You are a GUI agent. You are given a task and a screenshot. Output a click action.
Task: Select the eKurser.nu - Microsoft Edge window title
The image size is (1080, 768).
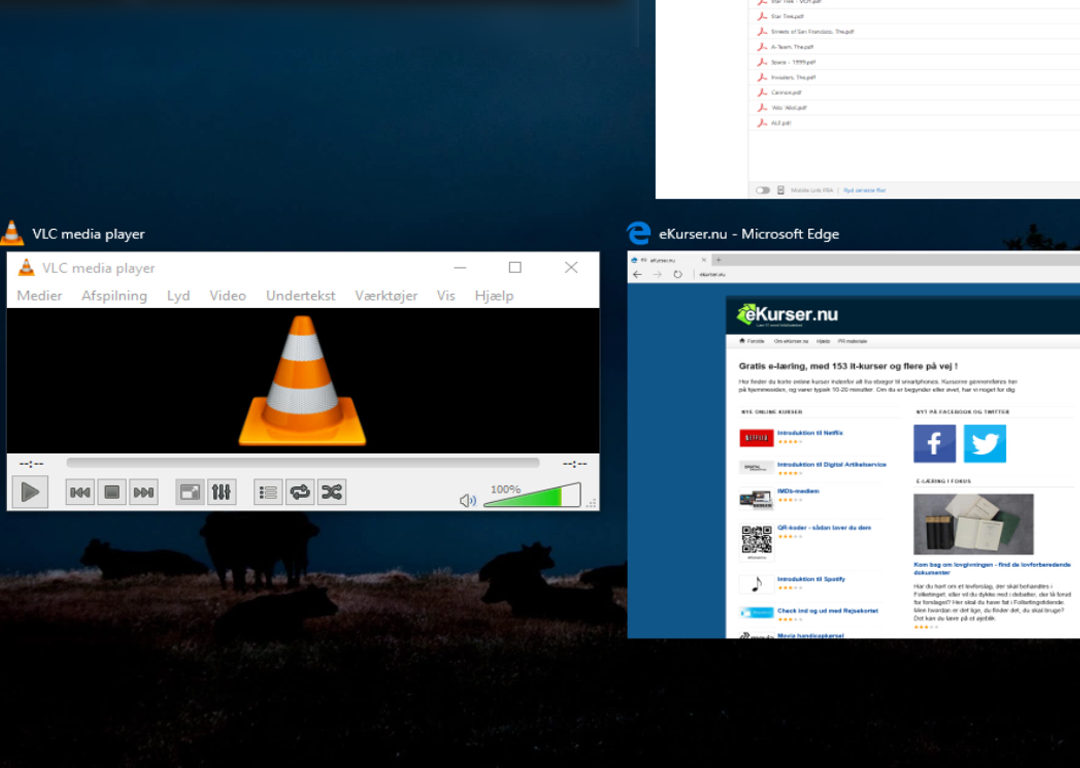coord(749,234)
